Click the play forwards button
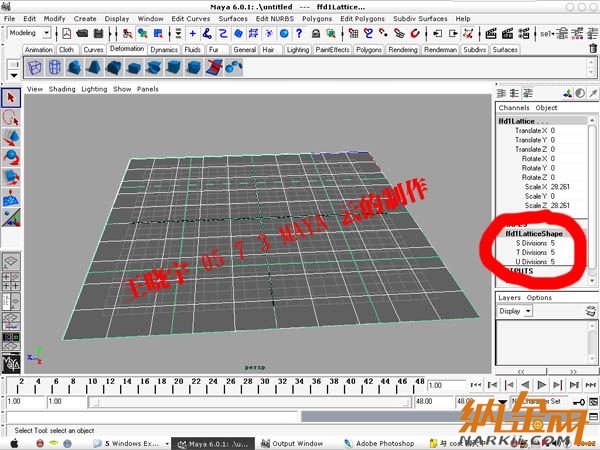The height and width of the screenshot is (450, 600). 541,385
